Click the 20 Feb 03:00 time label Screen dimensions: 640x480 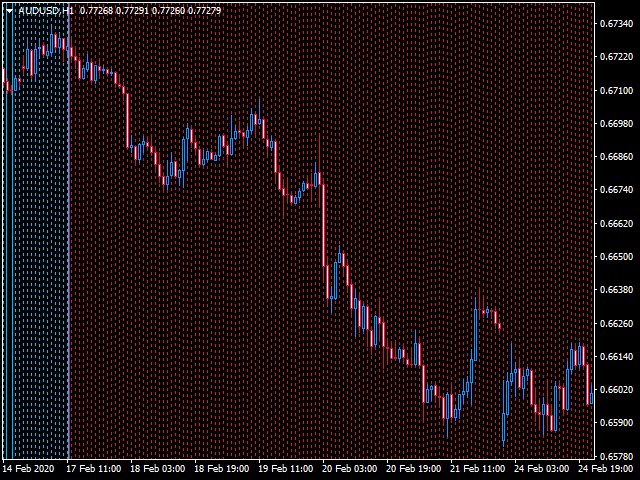[x=350, y=469]
